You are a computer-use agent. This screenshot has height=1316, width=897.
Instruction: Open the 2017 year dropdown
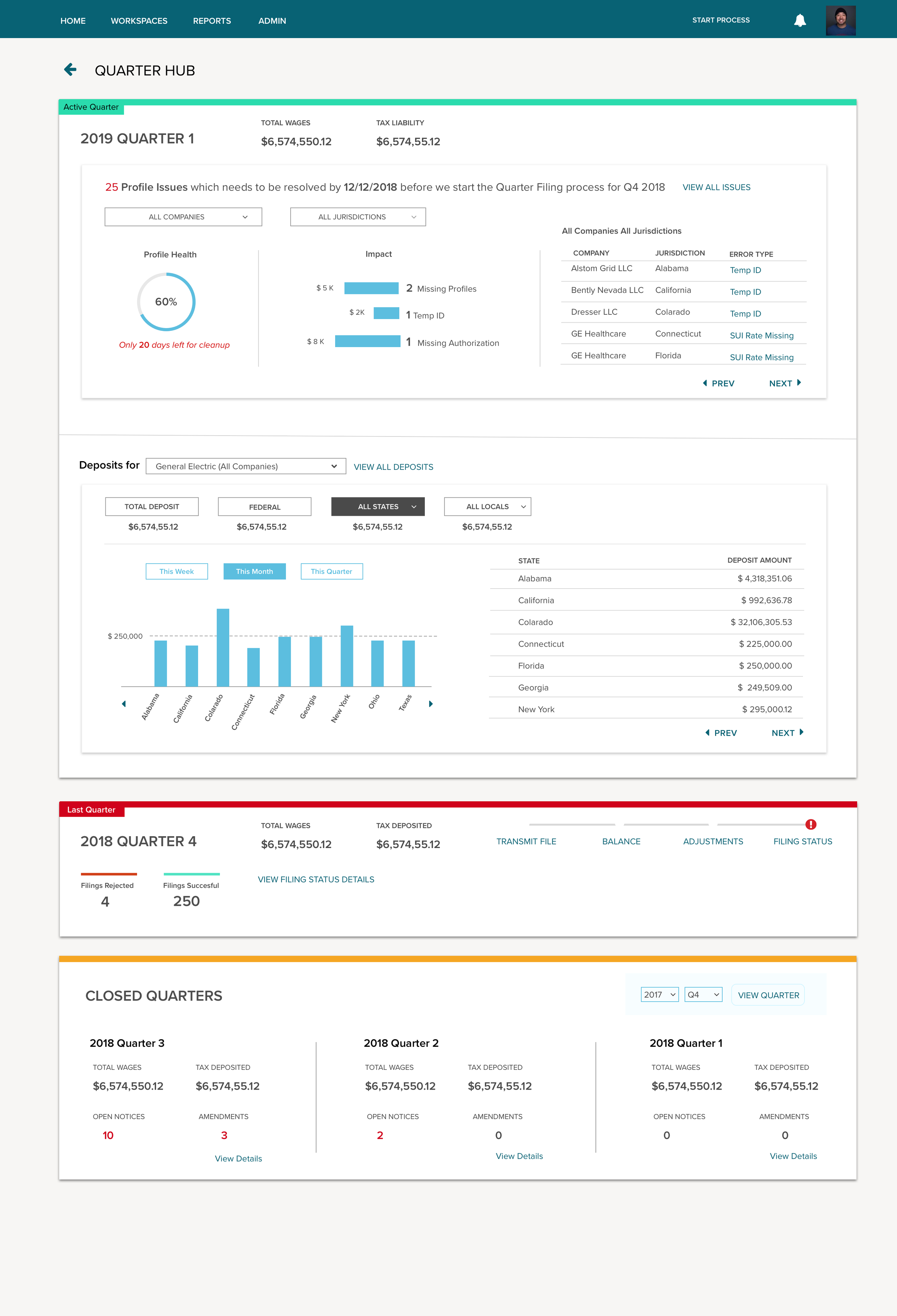coord(659,995)
